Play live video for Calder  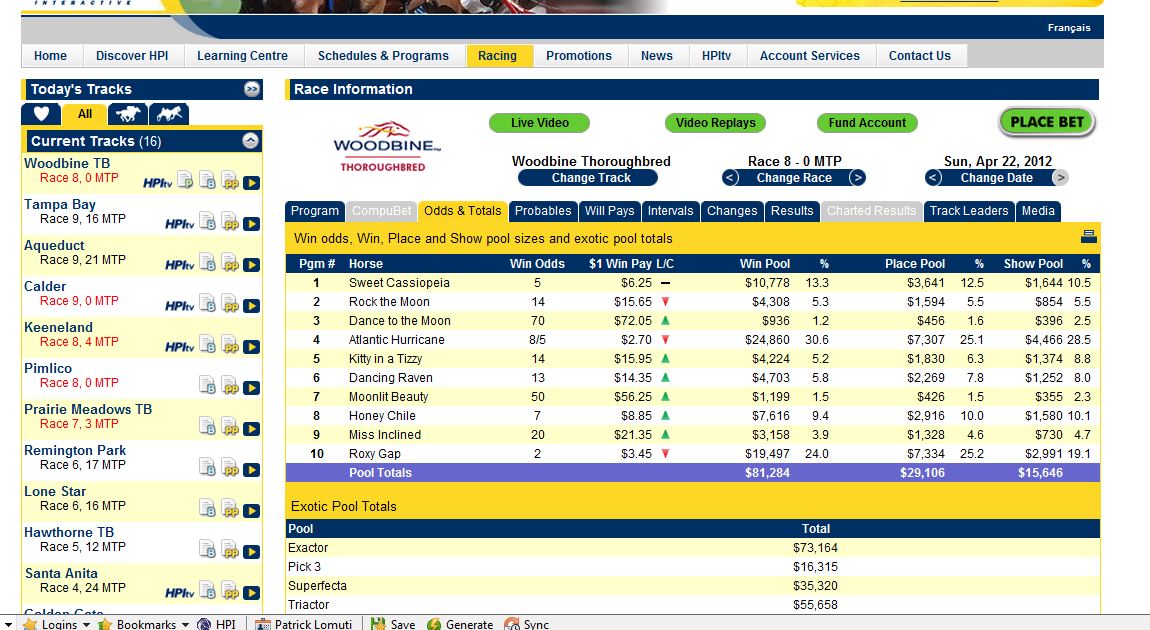(x=252, y=306)
